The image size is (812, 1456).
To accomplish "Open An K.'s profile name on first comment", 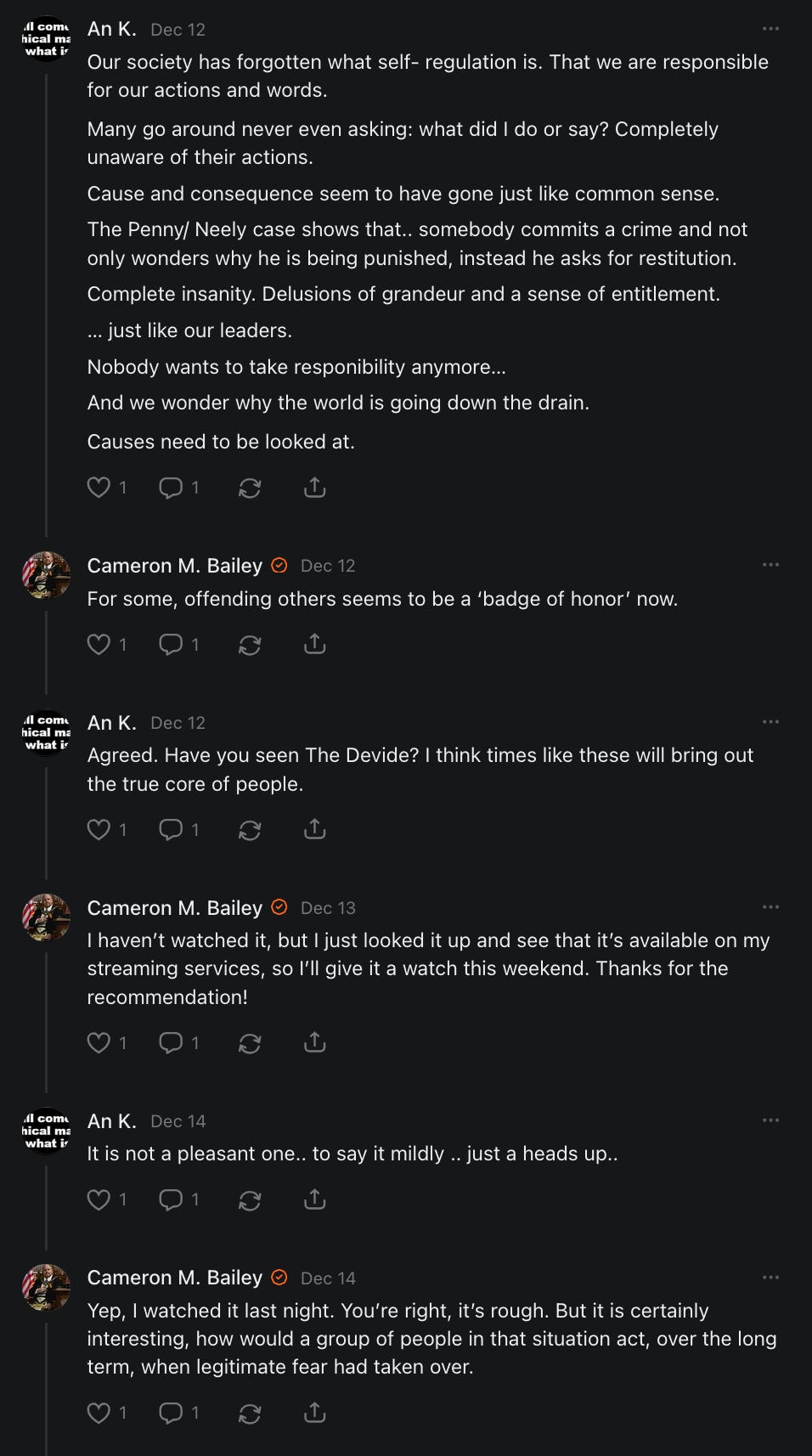I will click(111, 29).
